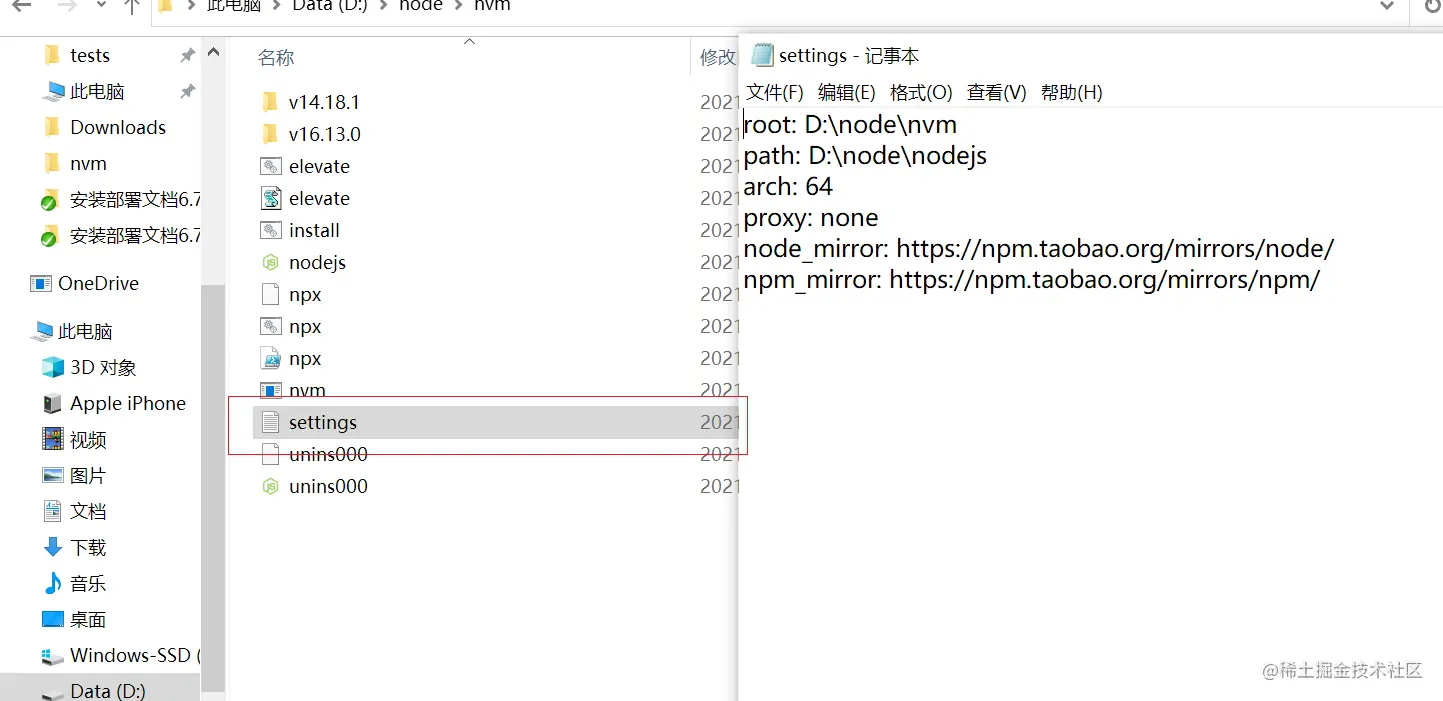Select the node breadcrumb in address bar
This screenshot has height=701, width=1443.
[421, 5]
